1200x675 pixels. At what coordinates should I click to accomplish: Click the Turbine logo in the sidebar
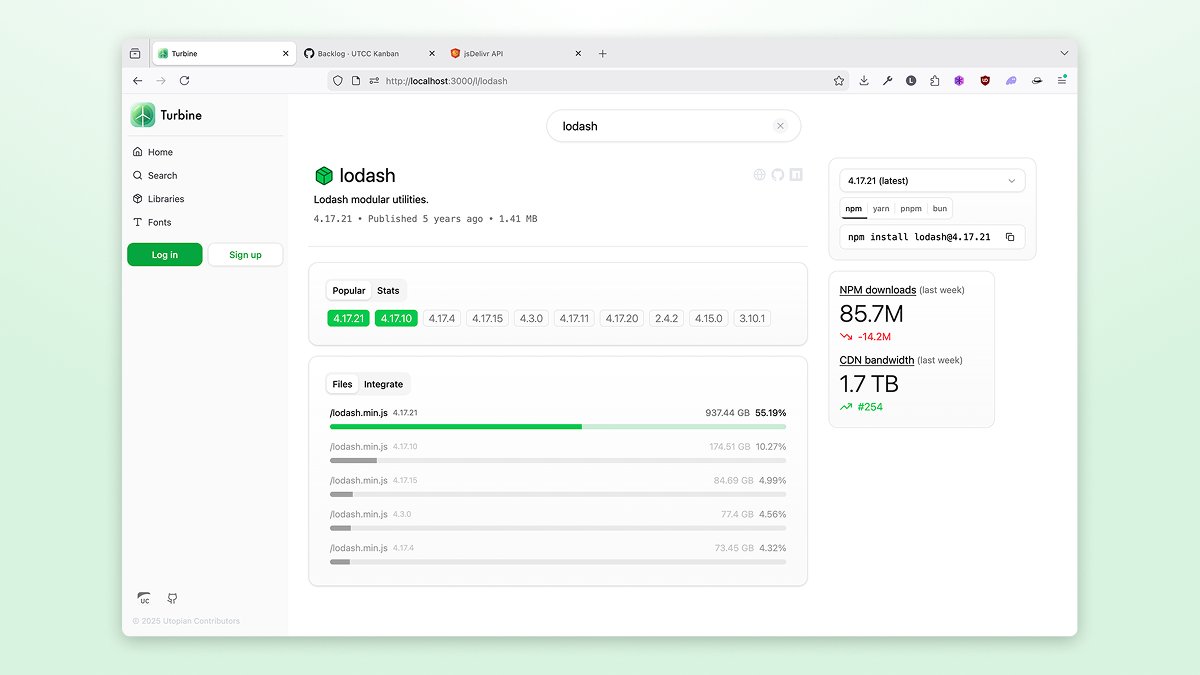coord(143,115)
